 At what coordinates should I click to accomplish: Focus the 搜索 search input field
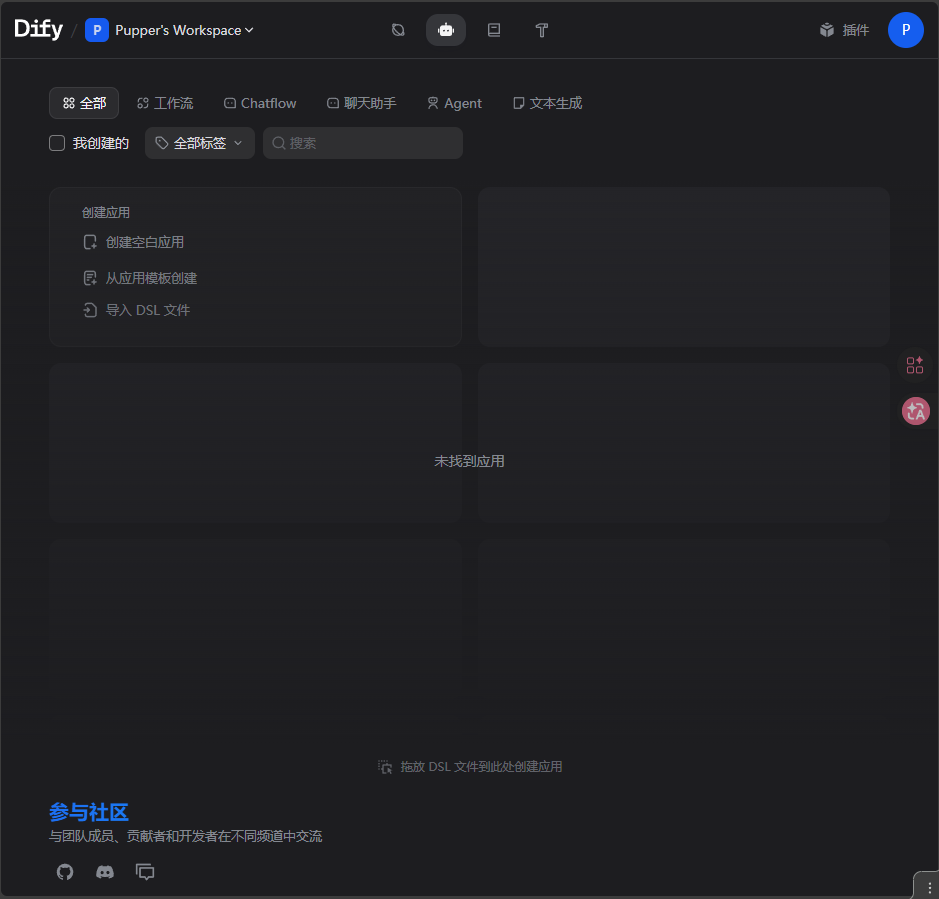(x=370, y=143)
